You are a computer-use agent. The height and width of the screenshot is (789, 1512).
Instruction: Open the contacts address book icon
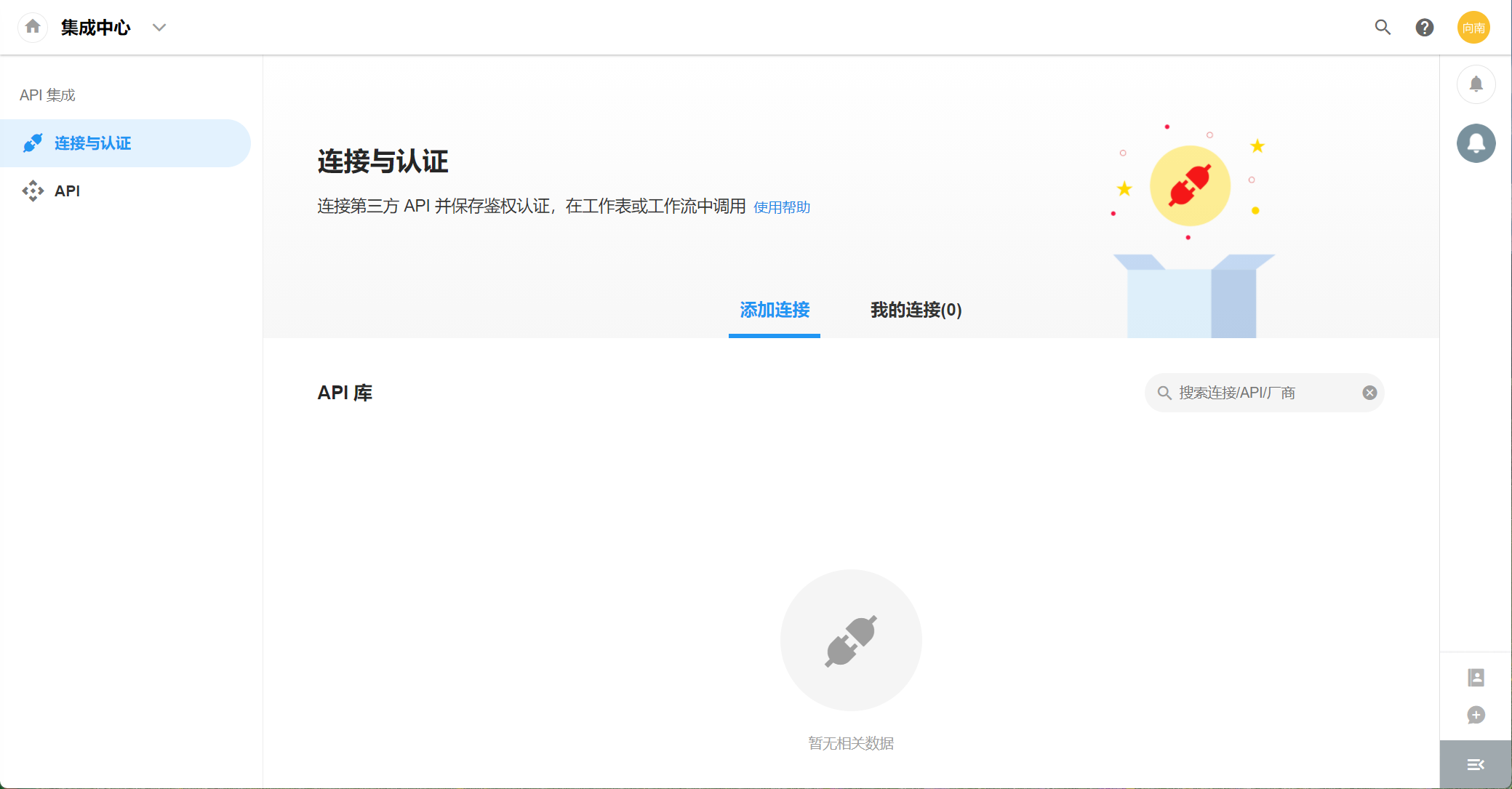click(1476, 678)
